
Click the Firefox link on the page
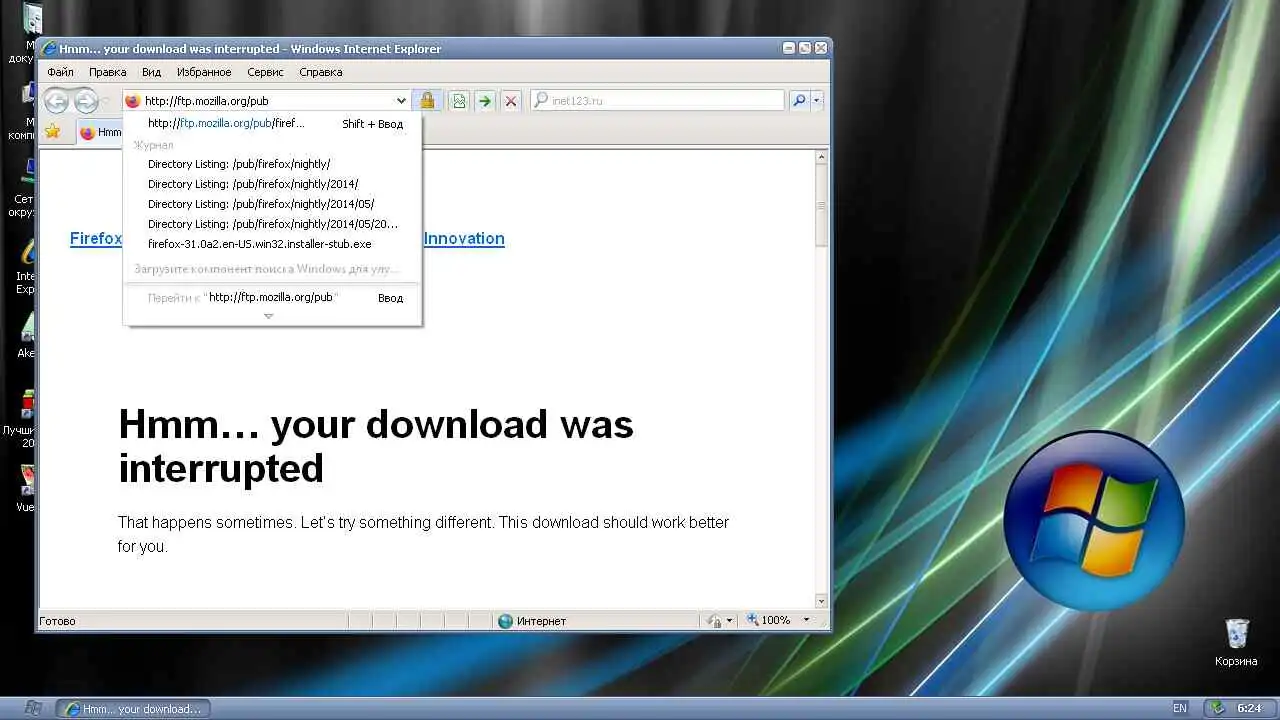pos(96,238)
